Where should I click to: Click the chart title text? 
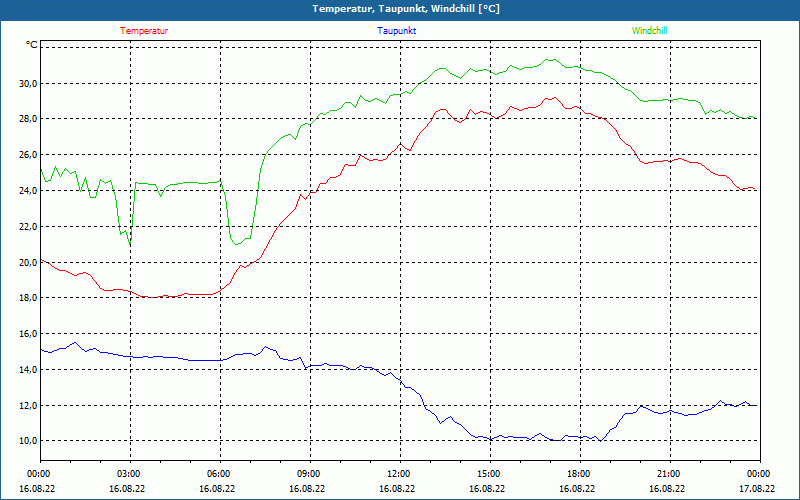[406, 9]
